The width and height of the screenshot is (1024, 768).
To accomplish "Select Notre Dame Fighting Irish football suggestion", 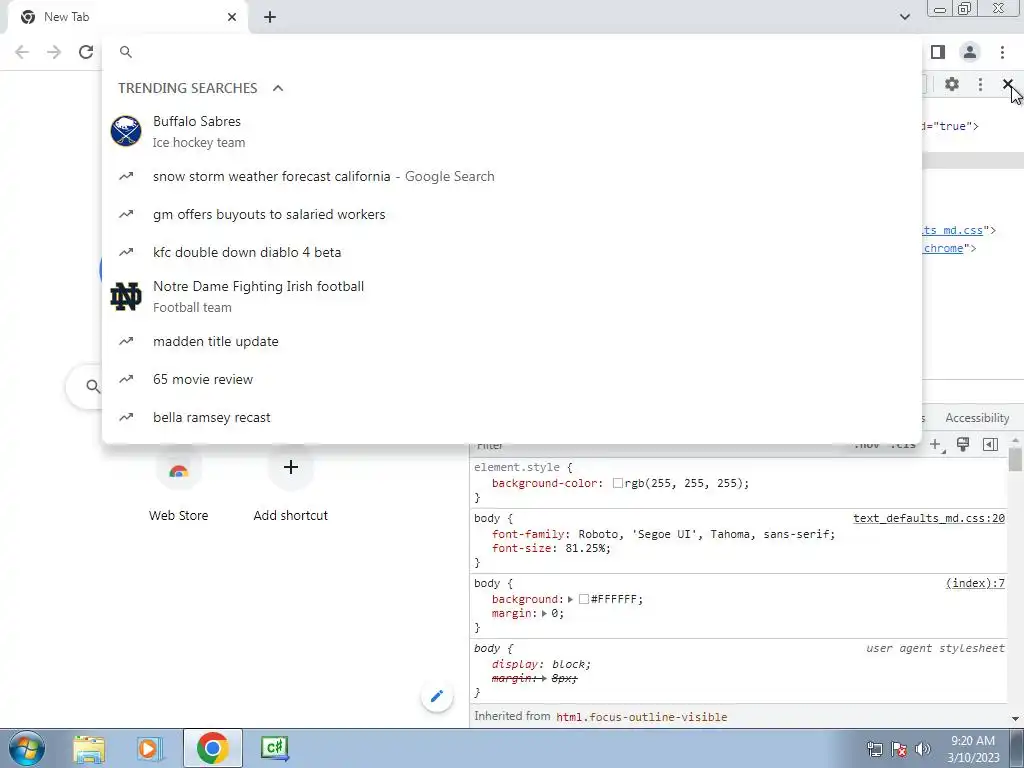I will [512, 296].
